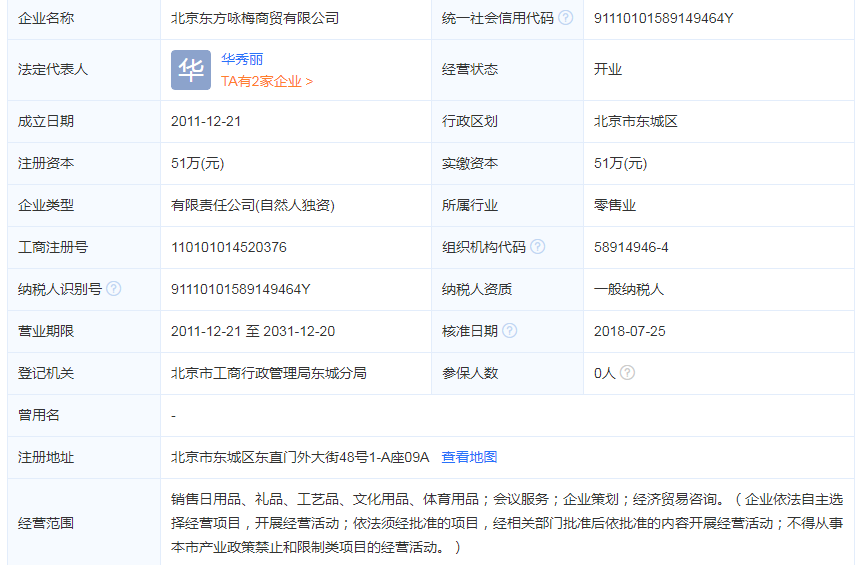Click help icon beside 核准日期

pyautogui.click(x=510, y=330)
